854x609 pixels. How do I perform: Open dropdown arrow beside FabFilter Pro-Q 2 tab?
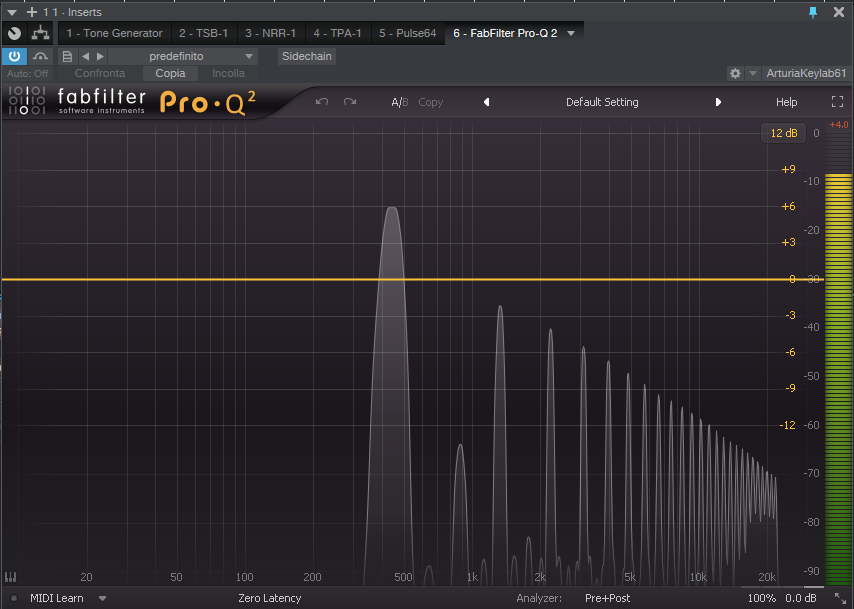click(x=571, y=33)
